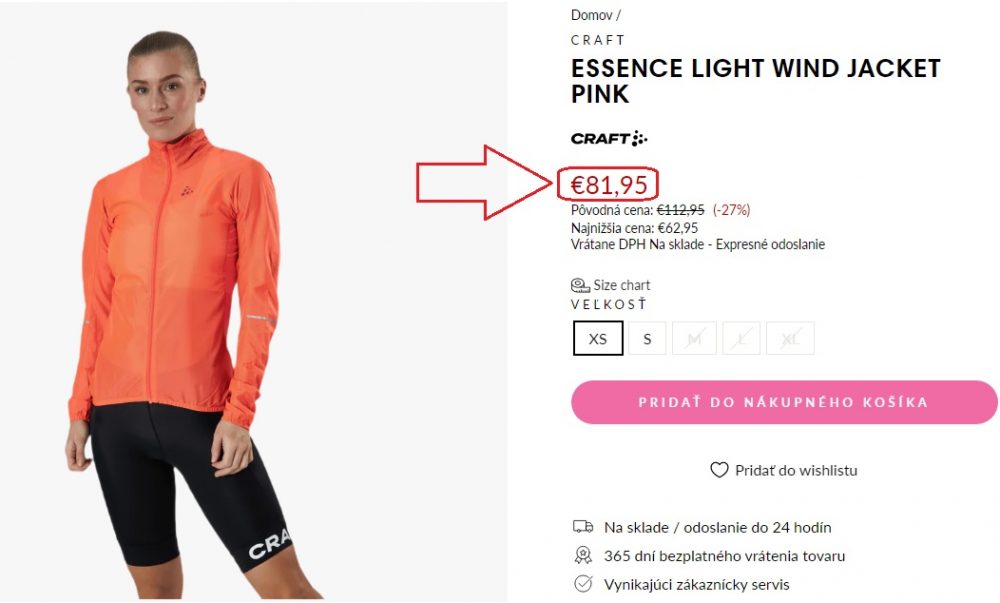Click the discounted price €81,95
The width and height of the screenshot is (1000, 603).
coord(608,183)
